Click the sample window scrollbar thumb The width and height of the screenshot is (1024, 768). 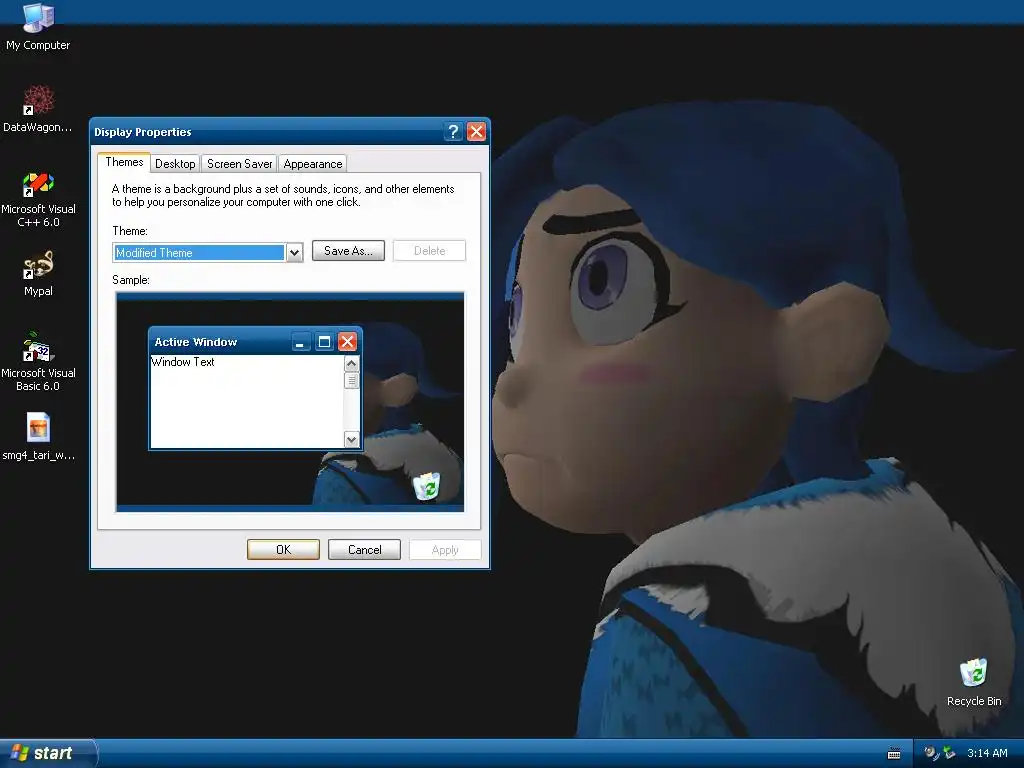[x=351, y=380]
